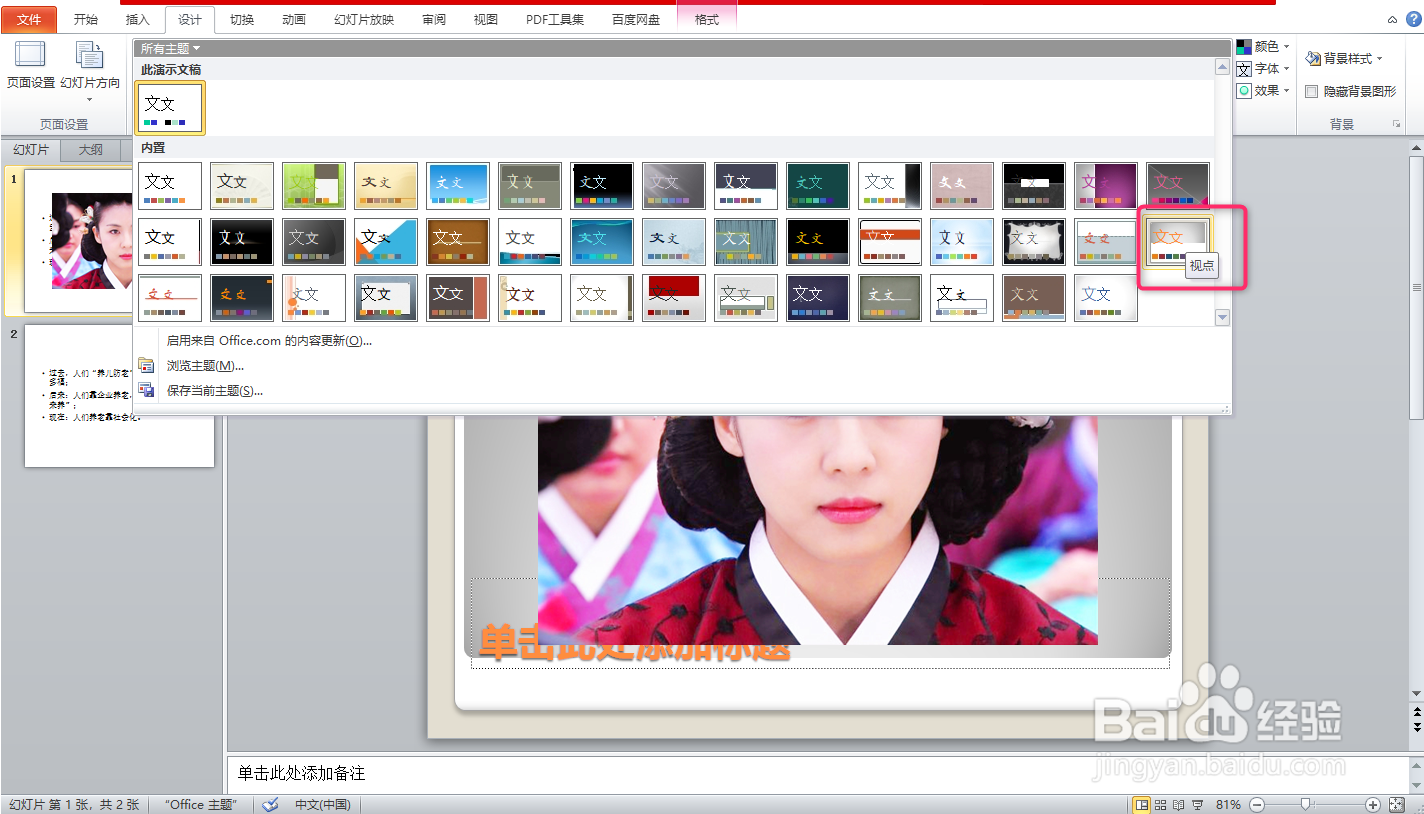Select the white theme with blue 文文 text
Viewport: 1424px width, 814px height.
click(1106, 298)
